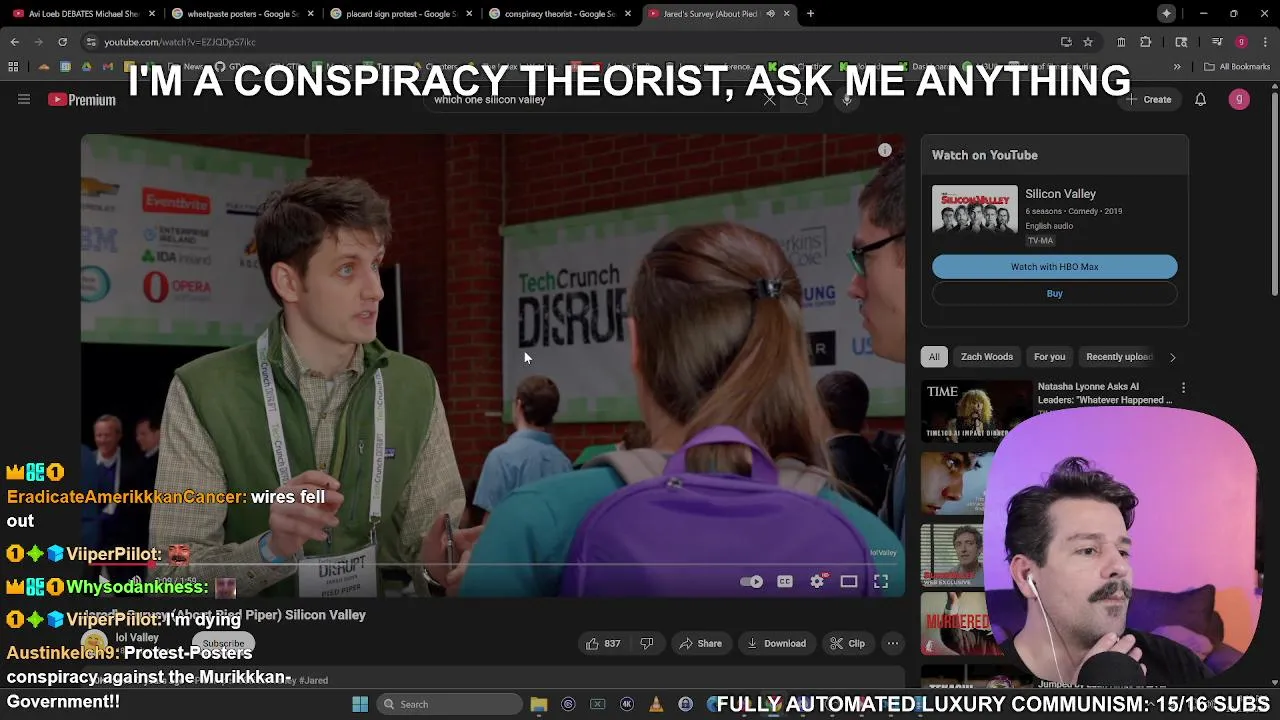Select the Recently uploaded chip
The width and height of the screenshot is (1280, 720).
pos(1119,356)
